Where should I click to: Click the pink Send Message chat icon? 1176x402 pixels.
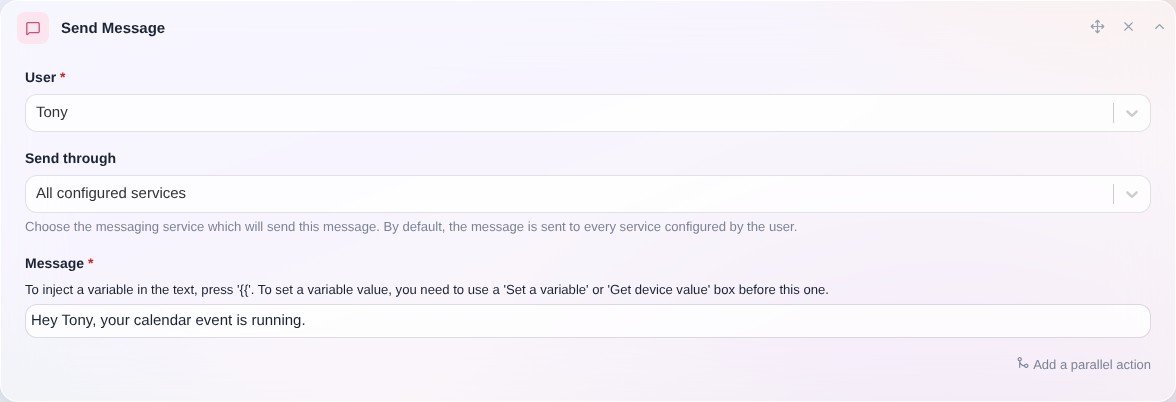33,28
